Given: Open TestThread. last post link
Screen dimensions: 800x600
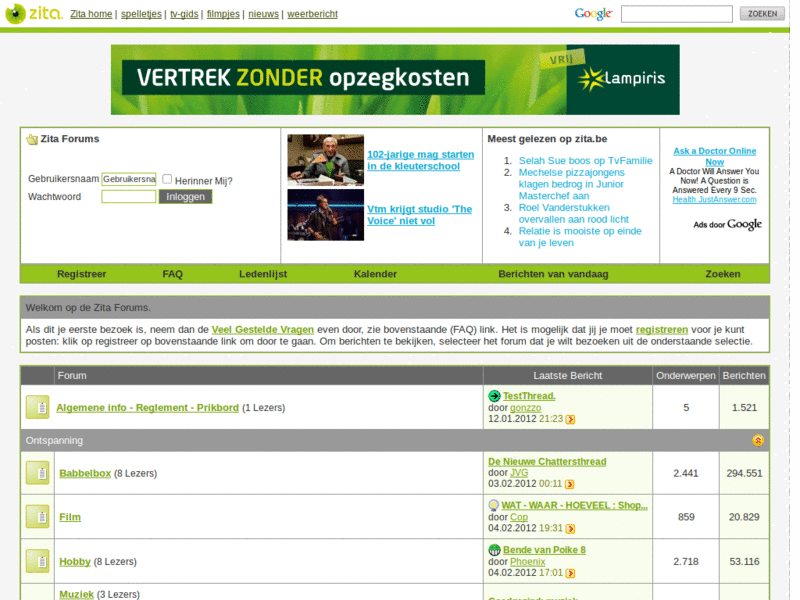Looking at the screenshot, I should point(529,396).
